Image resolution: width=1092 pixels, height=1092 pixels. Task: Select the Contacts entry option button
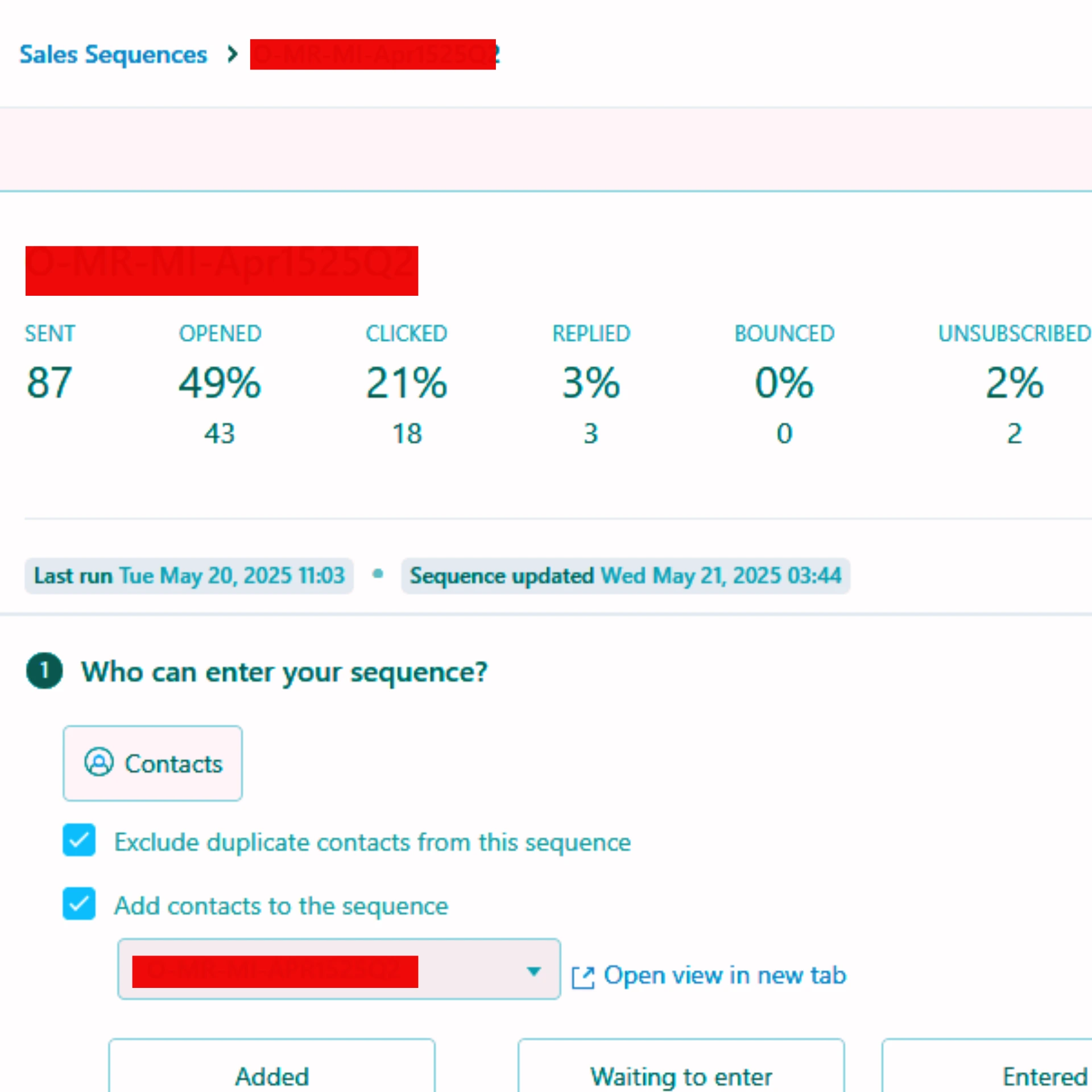tap(152, 763)
